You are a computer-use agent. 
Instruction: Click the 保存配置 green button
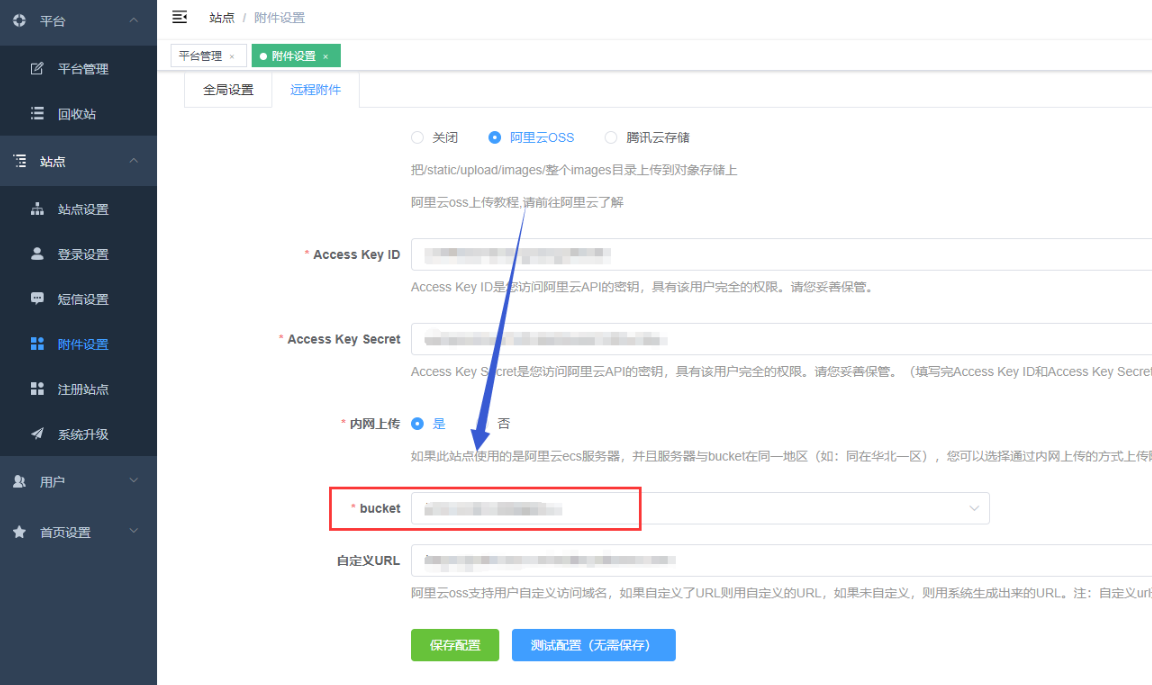[x=454, y=645]
